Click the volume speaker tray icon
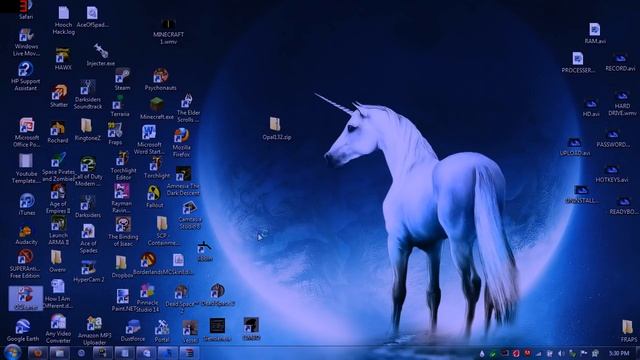The width and height of the screenshot is (640, 360). click(561, 353)
